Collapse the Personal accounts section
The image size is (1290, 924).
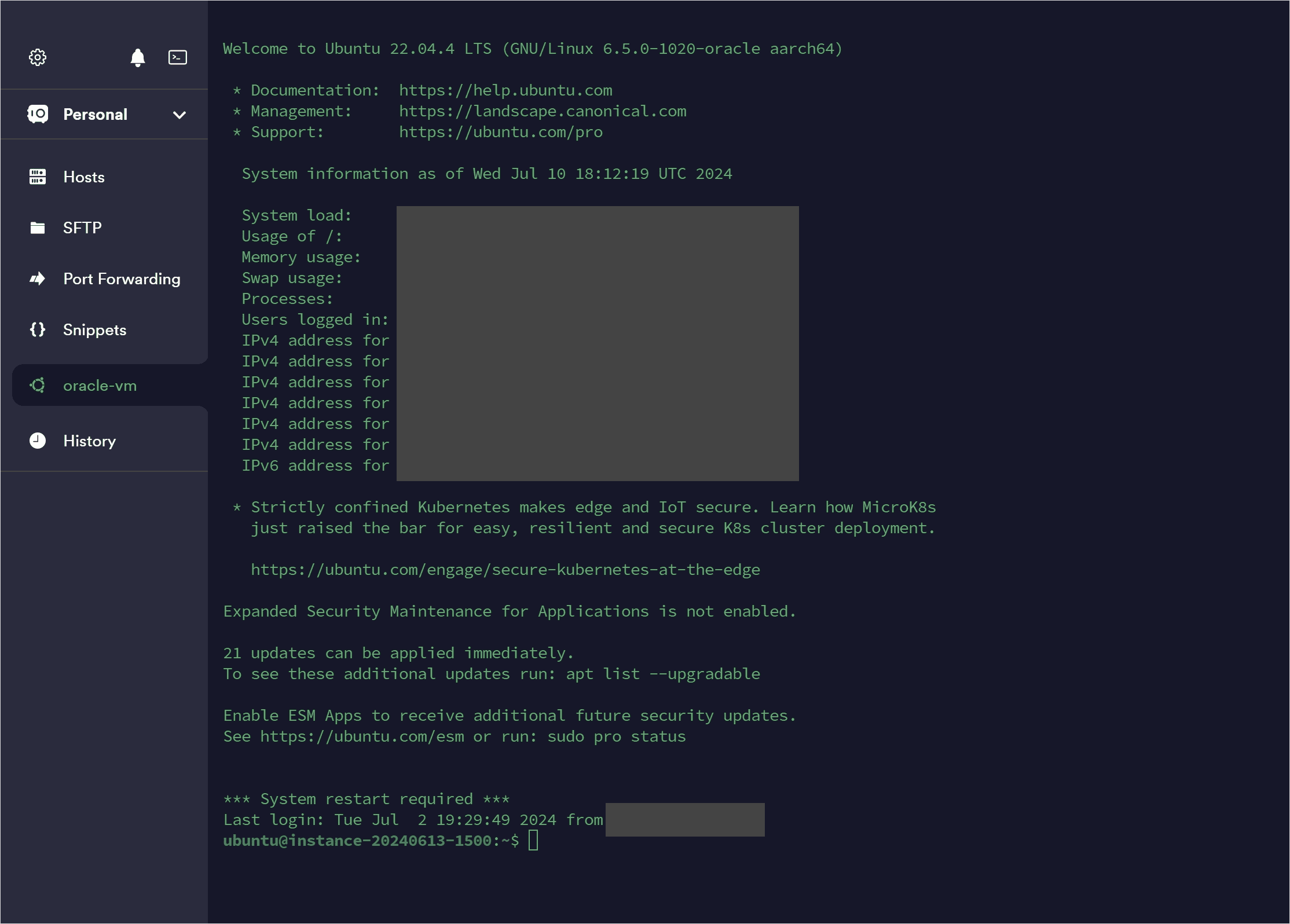point(180,114)
